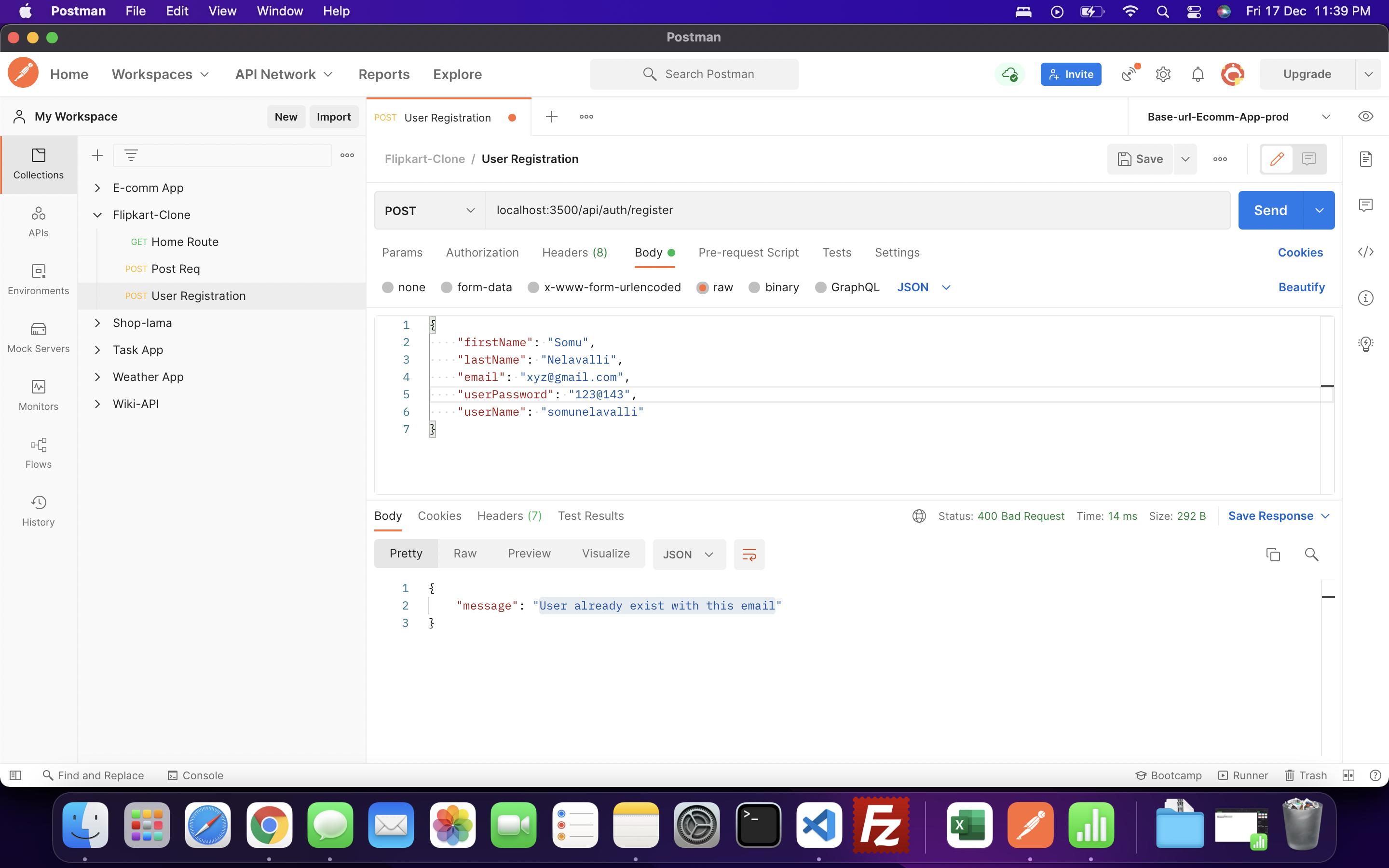Open the environment quick look eye icon
The height and width of the screenshot is (868, 1389).
tap(1365, 117)
